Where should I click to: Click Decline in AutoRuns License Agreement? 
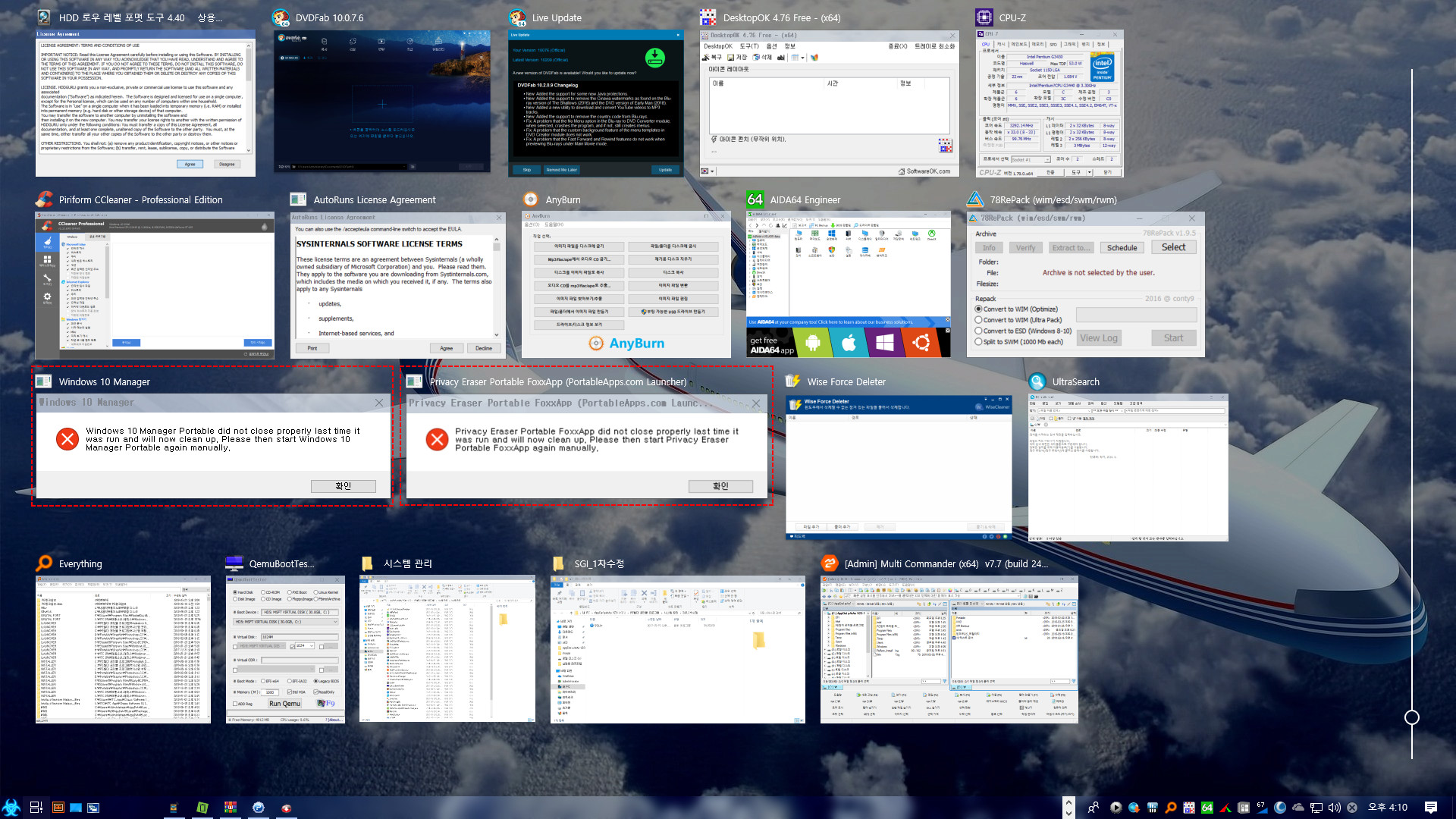(484, 348)
